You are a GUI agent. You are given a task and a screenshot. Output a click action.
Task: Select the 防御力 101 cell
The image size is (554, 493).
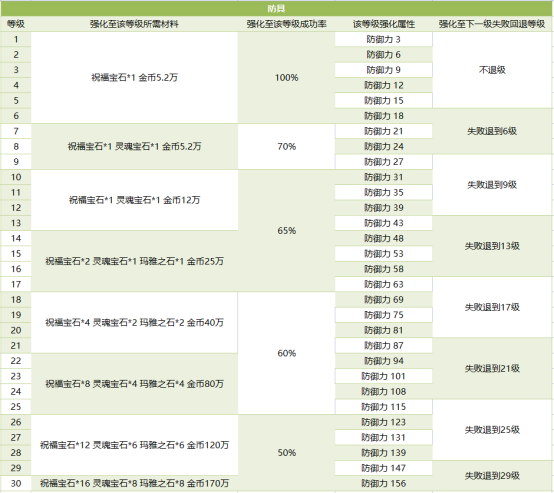tap(384, 376)
